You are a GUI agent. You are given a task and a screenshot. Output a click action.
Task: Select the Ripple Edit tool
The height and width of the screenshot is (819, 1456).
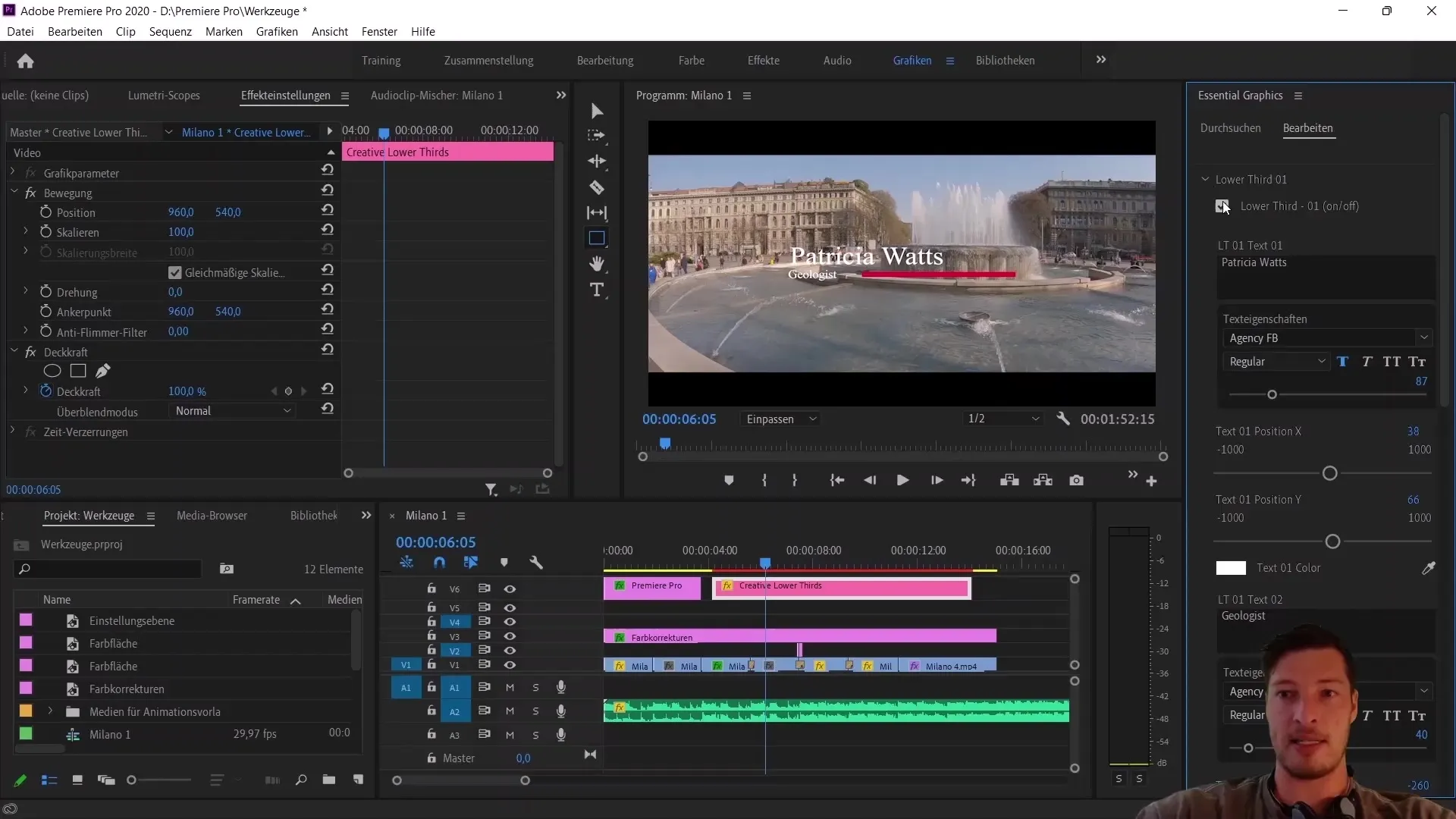pos(597,162)
